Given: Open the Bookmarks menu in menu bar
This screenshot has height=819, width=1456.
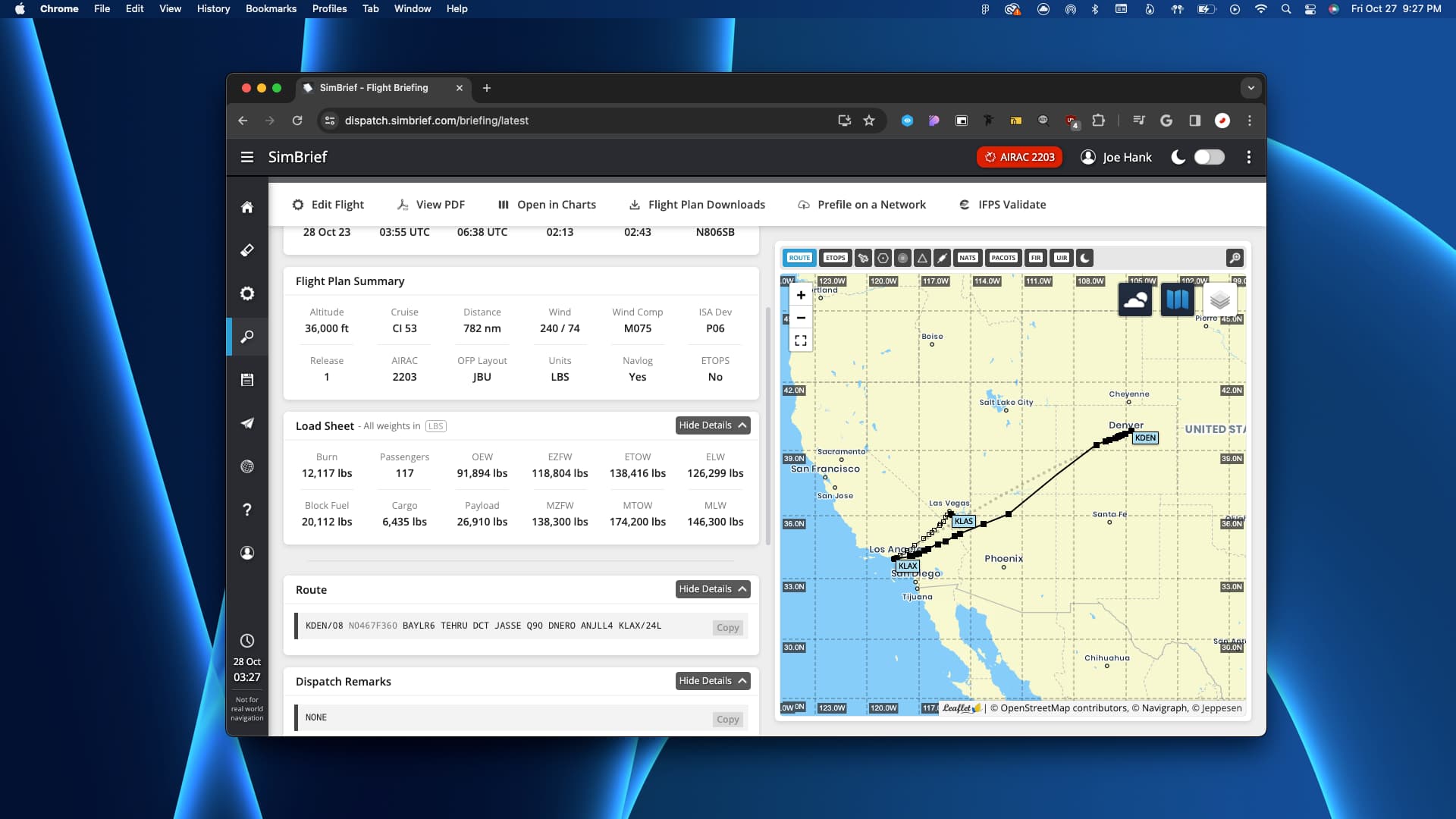Looking at the screenshot, I should pyautogui.click(x=271, y=9).
